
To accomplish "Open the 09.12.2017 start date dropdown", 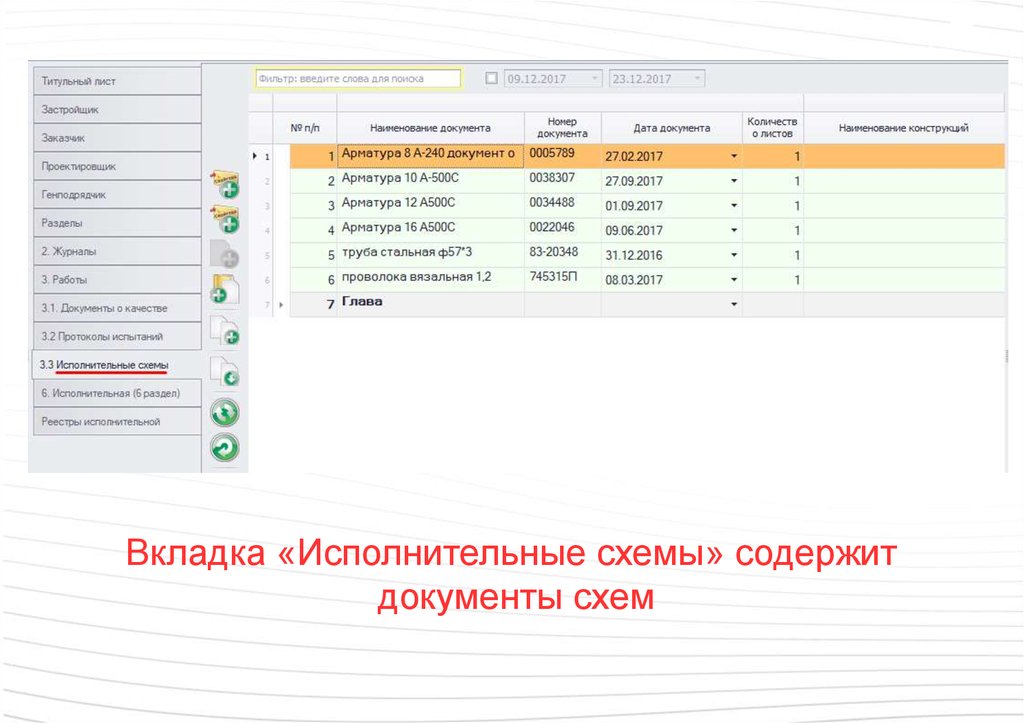I will (x=595, y=78).
